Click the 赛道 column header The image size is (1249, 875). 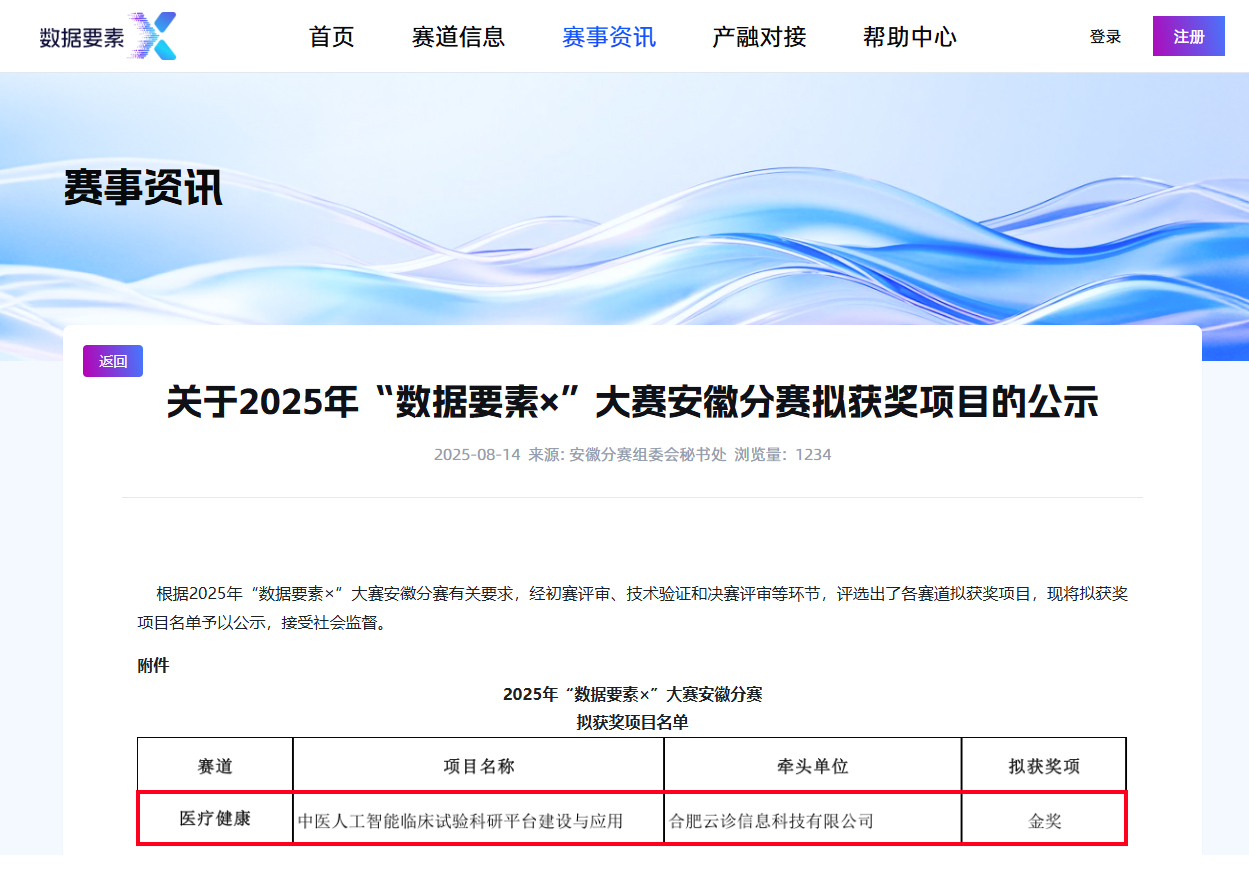215,765
